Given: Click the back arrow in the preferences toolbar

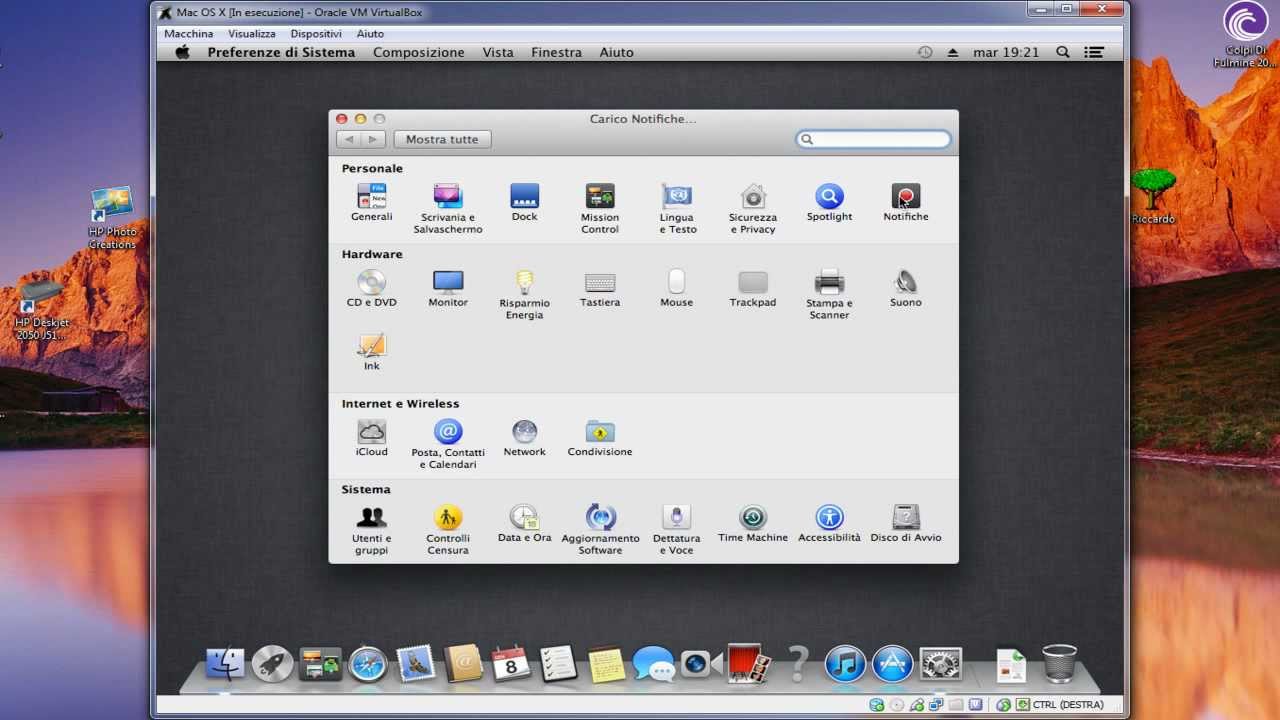Looking at the screenshot, I should pyautogui.click(x=349, y=140).
